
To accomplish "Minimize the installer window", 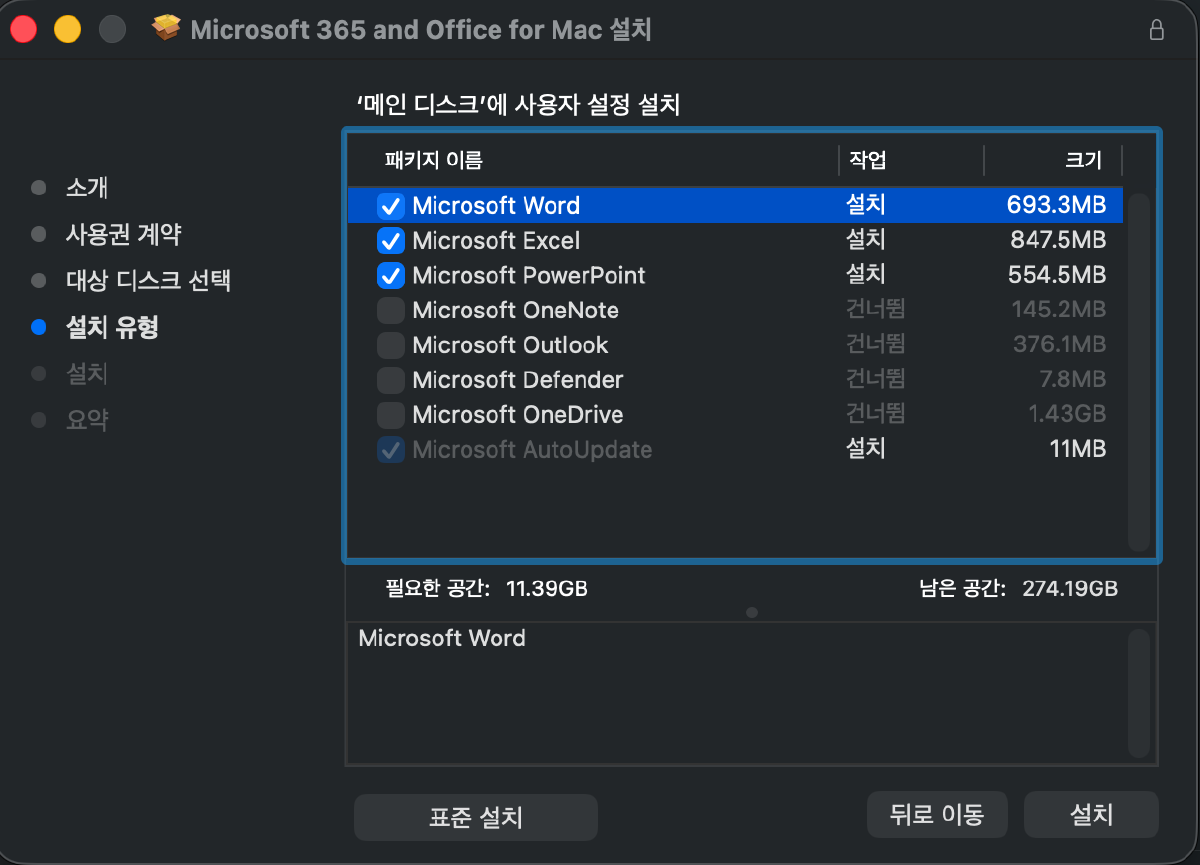I will click(x=67, y=30).
